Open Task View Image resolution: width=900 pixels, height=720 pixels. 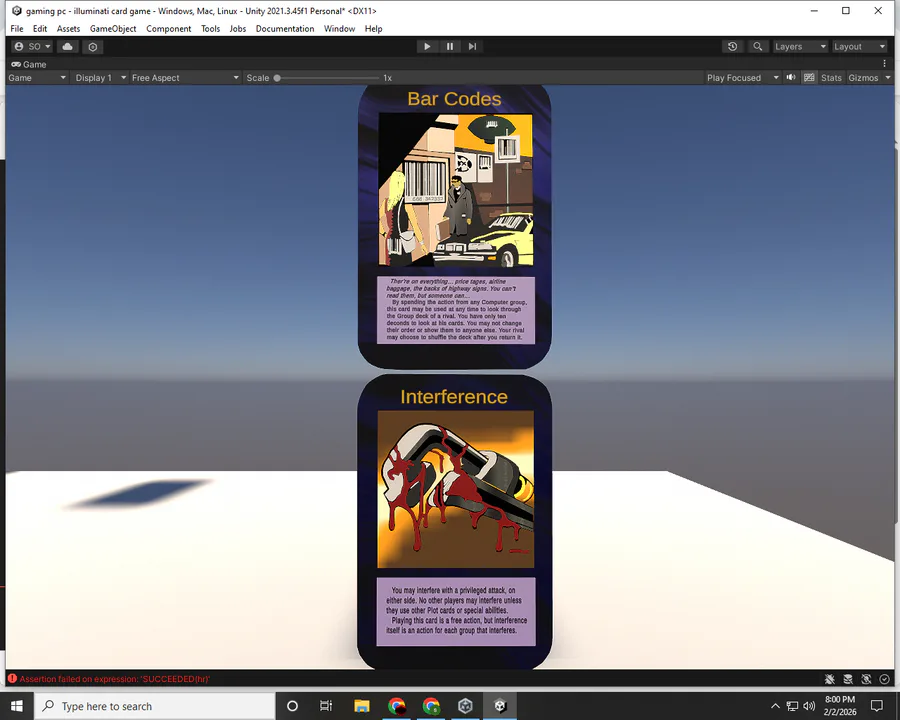tap(326, 706)
